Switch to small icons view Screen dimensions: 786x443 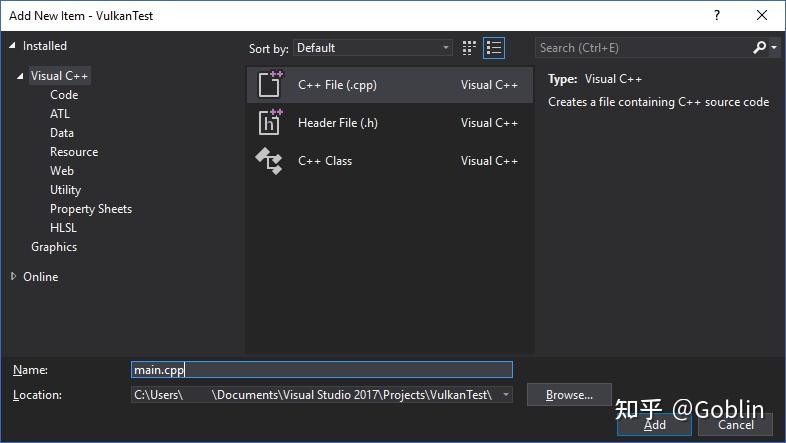point(470,48)
